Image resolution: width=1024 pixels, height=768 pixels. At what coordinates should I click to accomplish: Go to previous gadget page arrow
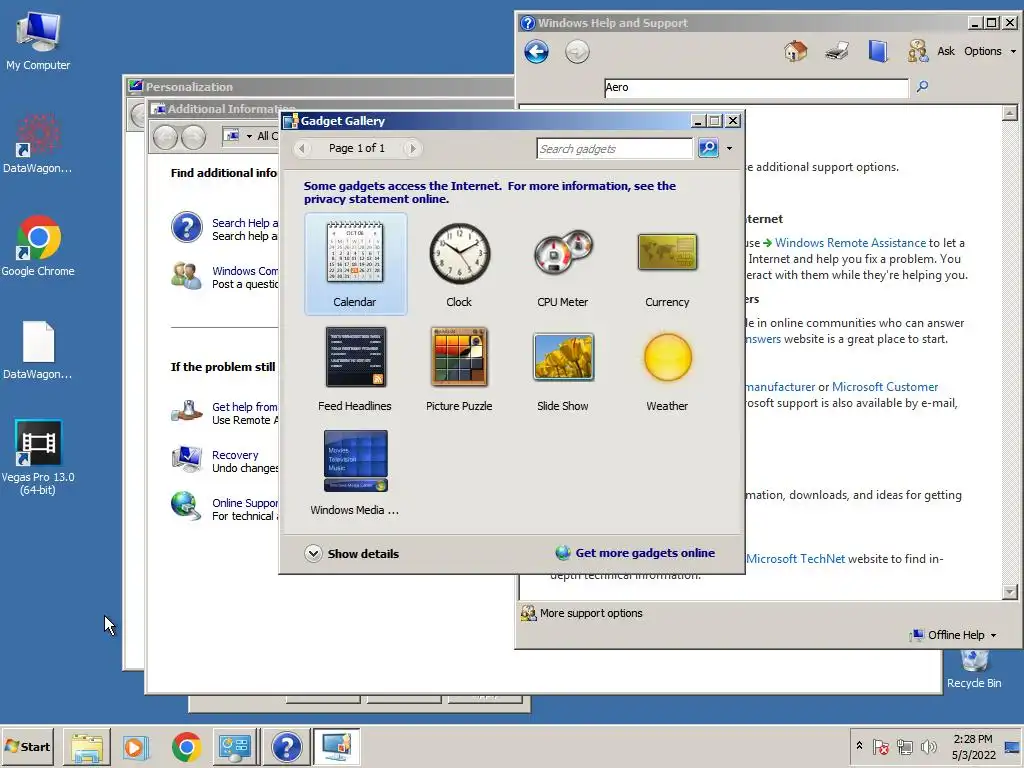click(x=302, y=148)
